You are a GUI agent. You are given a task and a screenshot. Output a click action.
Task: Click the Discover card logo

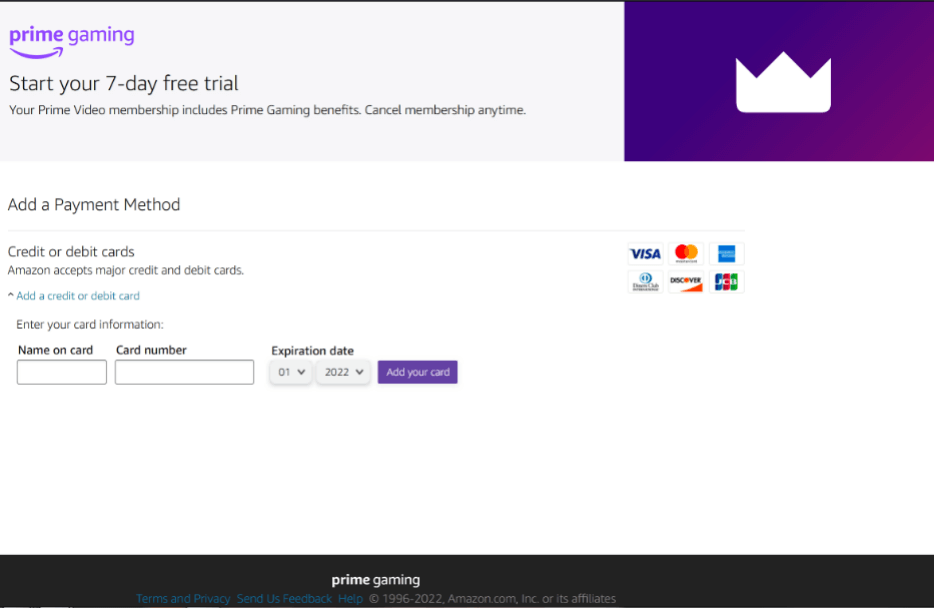click(x=686, y=282)
